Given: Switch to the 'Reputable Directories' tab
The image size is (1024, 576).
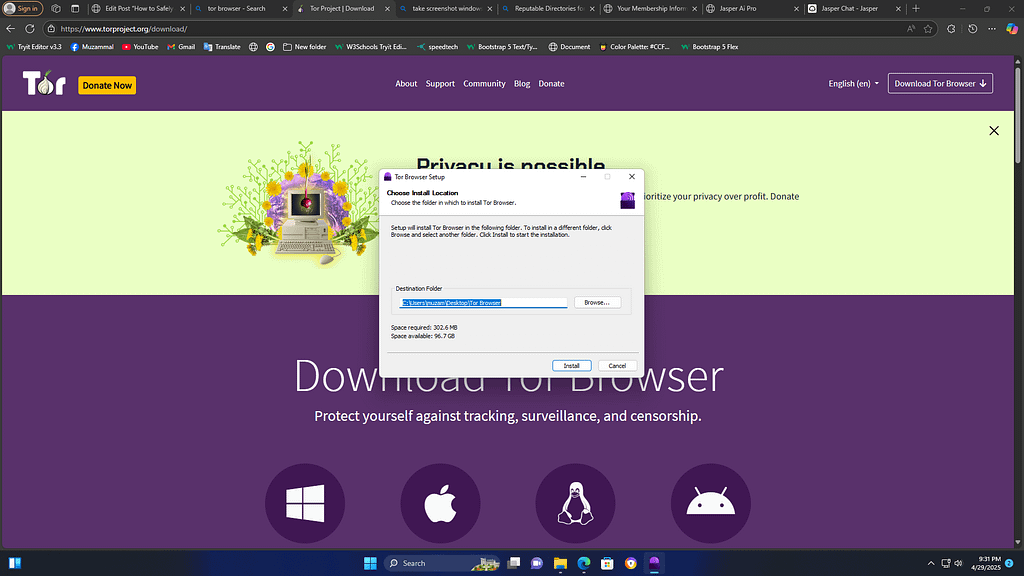Looking at the screenshot, I should tap(549, 8).
